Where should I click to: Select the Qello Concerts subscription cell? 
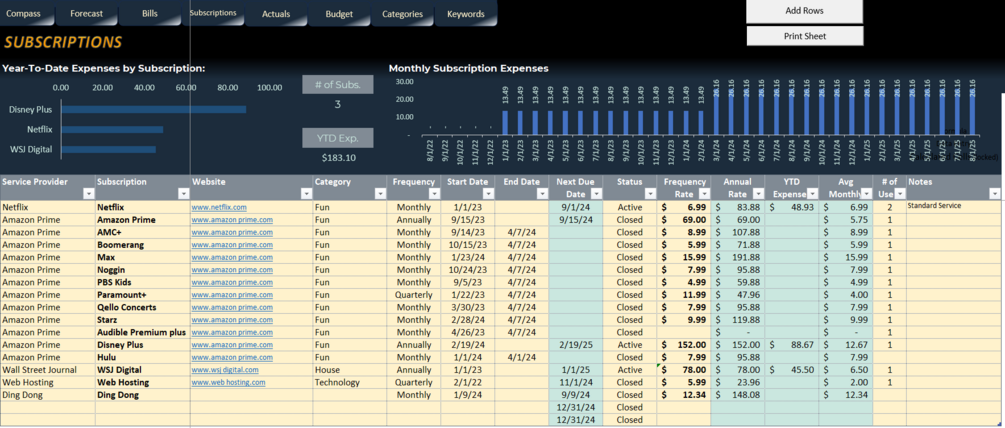pos(142,308)
